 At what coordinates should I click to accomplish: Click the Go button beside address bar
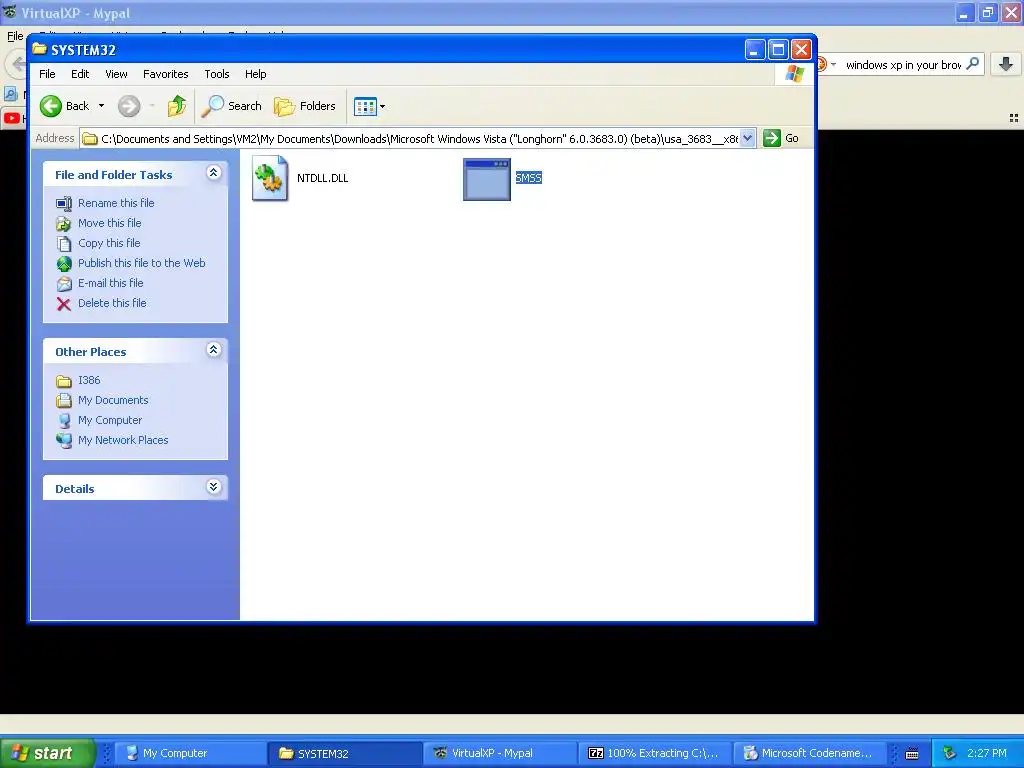coord(781,138)
